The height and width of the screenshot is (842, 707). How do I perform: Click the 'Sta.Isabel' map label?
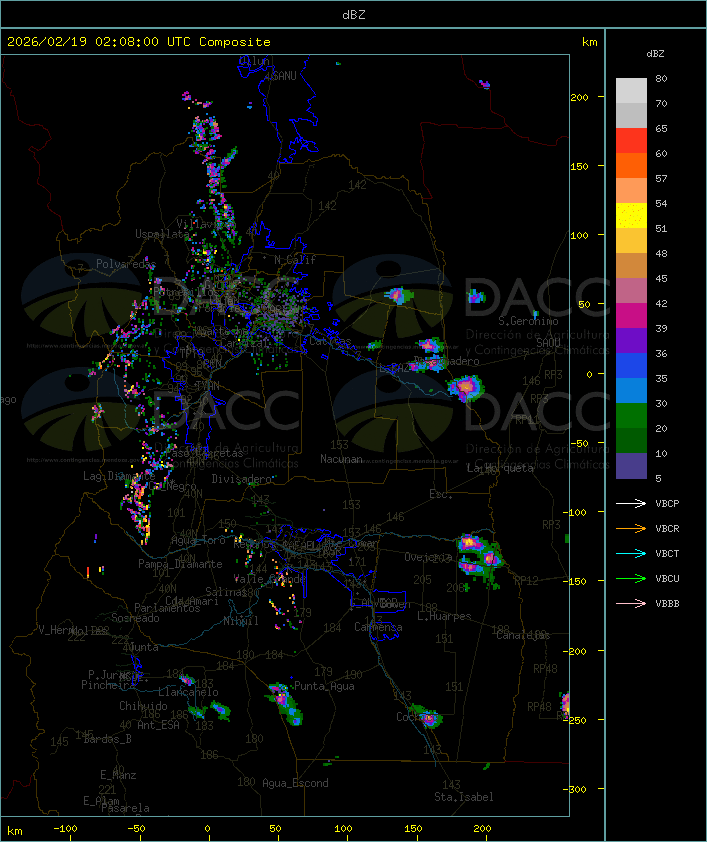[x=463, y=797]
